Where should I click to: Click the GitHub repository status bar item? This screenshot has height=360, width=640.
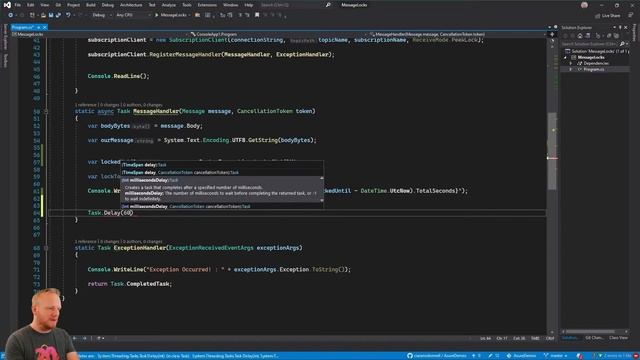[436, 356]
